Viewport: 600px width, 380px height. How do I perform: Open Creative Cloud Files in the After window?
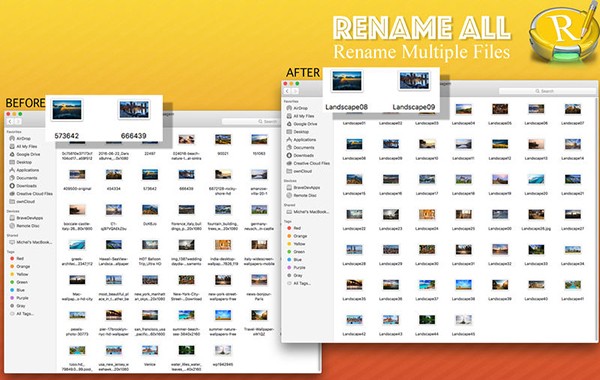(x=308, y=163)
